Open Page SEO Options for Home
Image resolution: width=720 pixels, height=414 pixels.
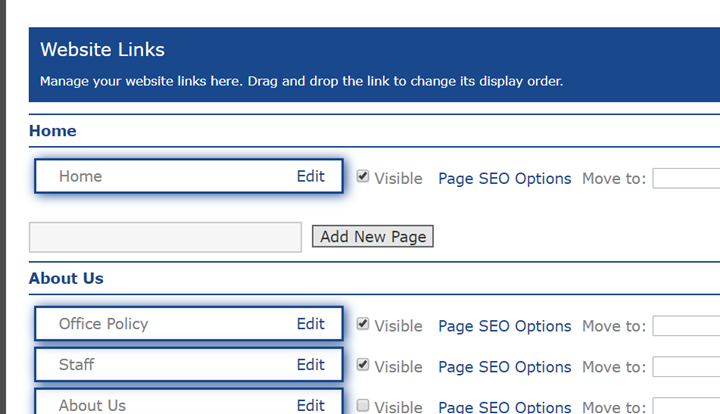tap(504, 179)
